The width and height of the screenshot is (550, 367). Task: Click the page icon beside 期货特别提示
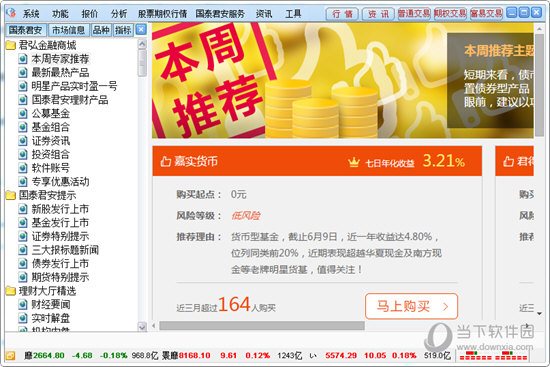23,277
